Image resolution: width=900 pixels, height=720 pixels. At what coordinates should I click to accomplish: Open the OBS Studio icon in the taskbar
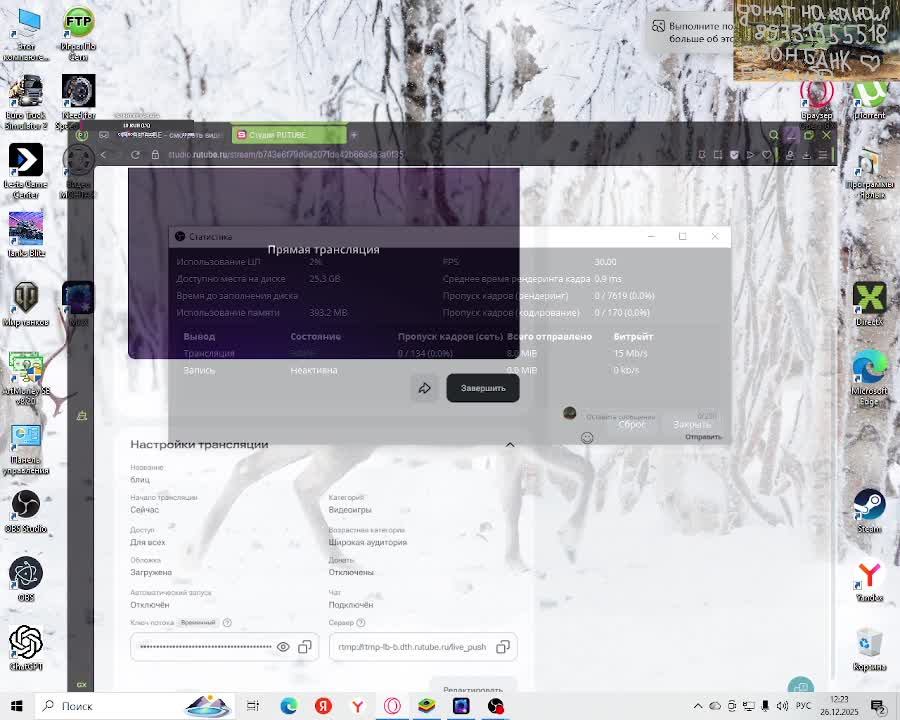pos(495,706)
